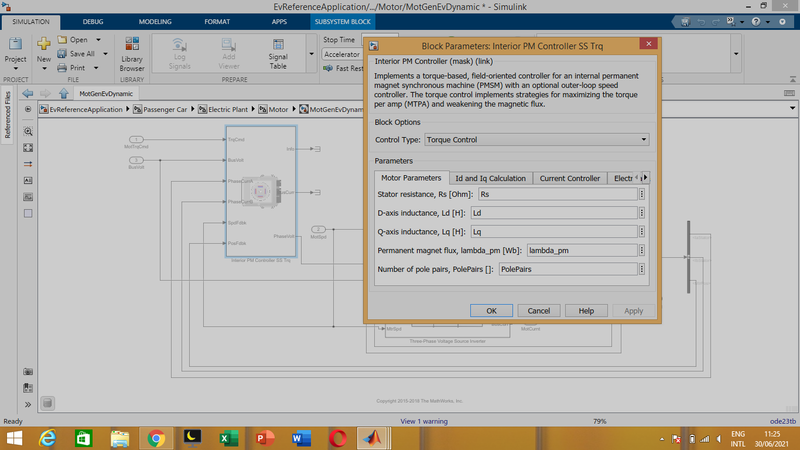Click the Zoom In tool in canvas palette
The width and height of the screenshot is (800, 450).
click(28, 132)
